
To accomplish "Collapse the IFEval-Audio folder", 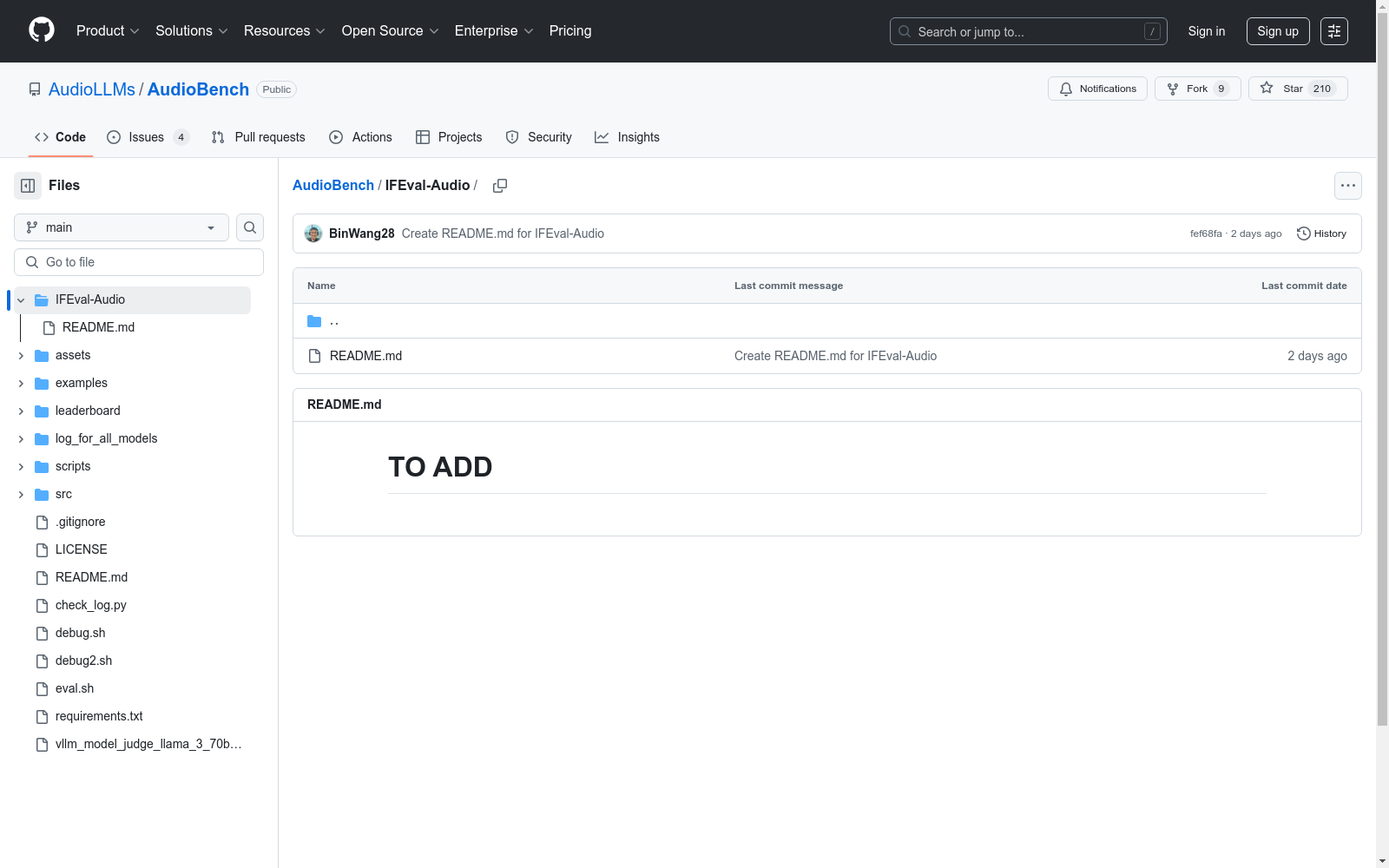I will 21,300.
